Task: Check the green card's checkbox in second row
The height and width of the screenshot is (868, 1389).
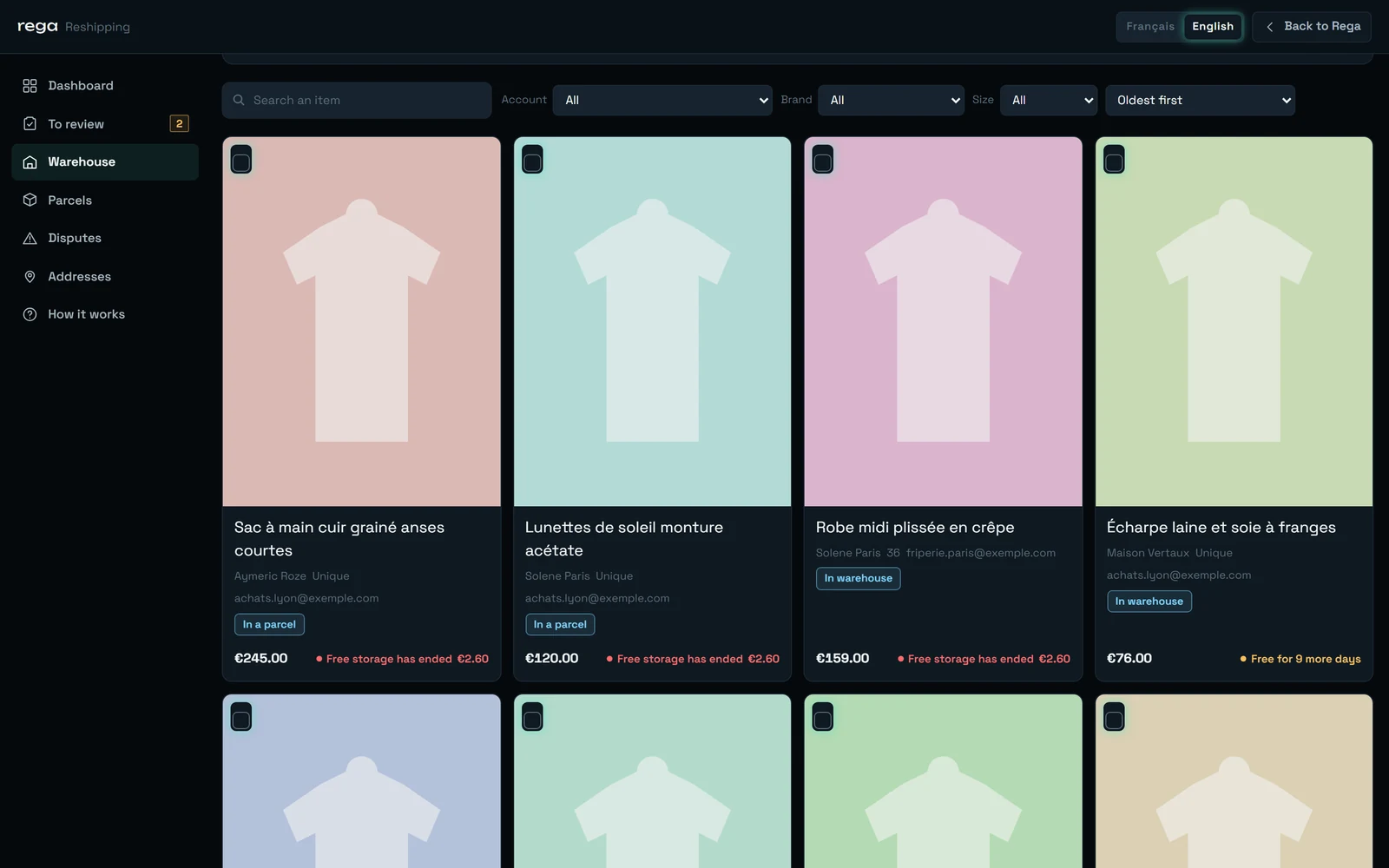Action: pos(823,719)
